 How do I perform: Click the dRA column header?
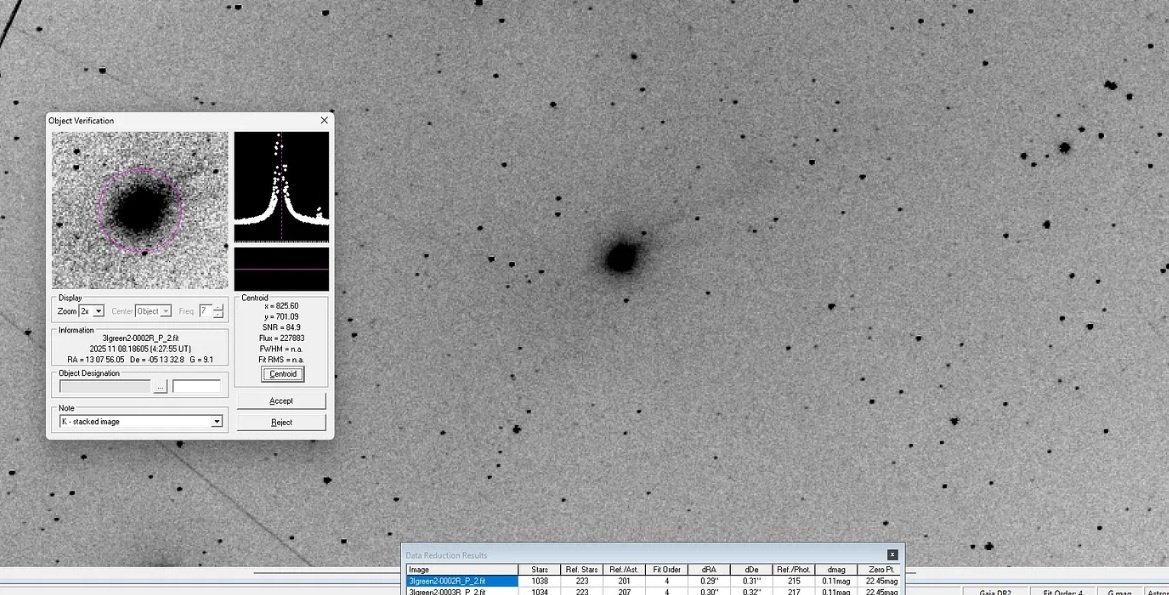(x=709, y=570)
